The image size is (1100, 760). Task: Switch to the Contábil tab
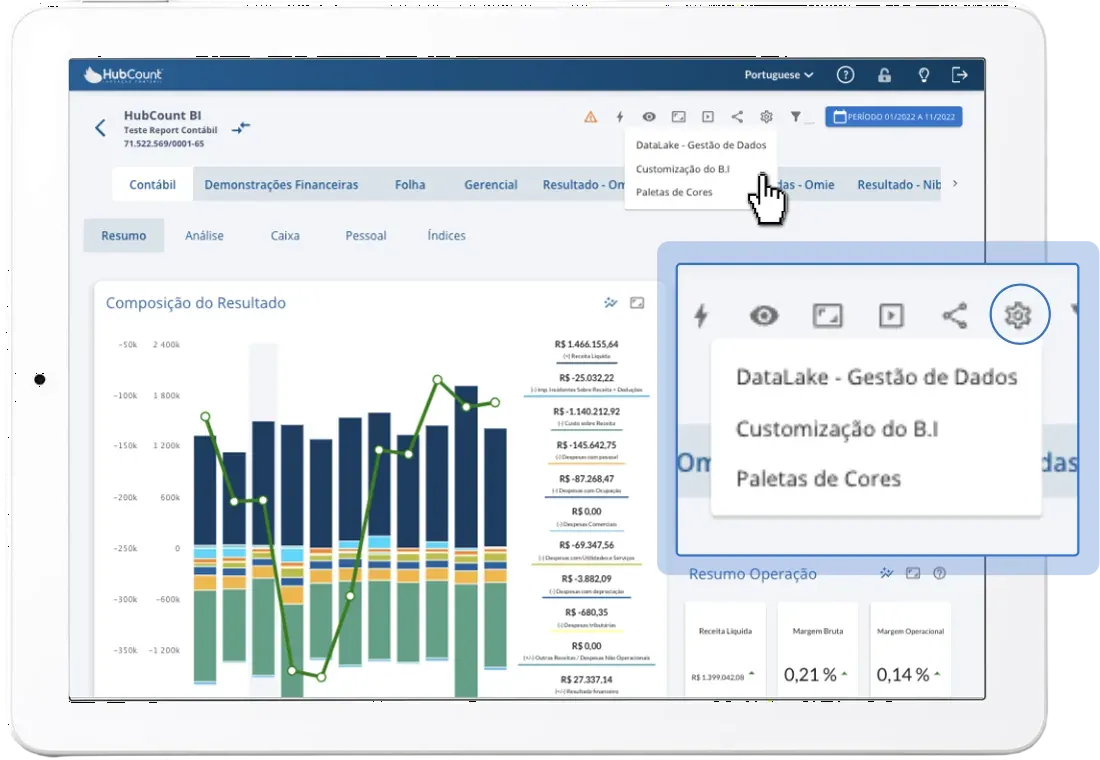pos(152,185)
